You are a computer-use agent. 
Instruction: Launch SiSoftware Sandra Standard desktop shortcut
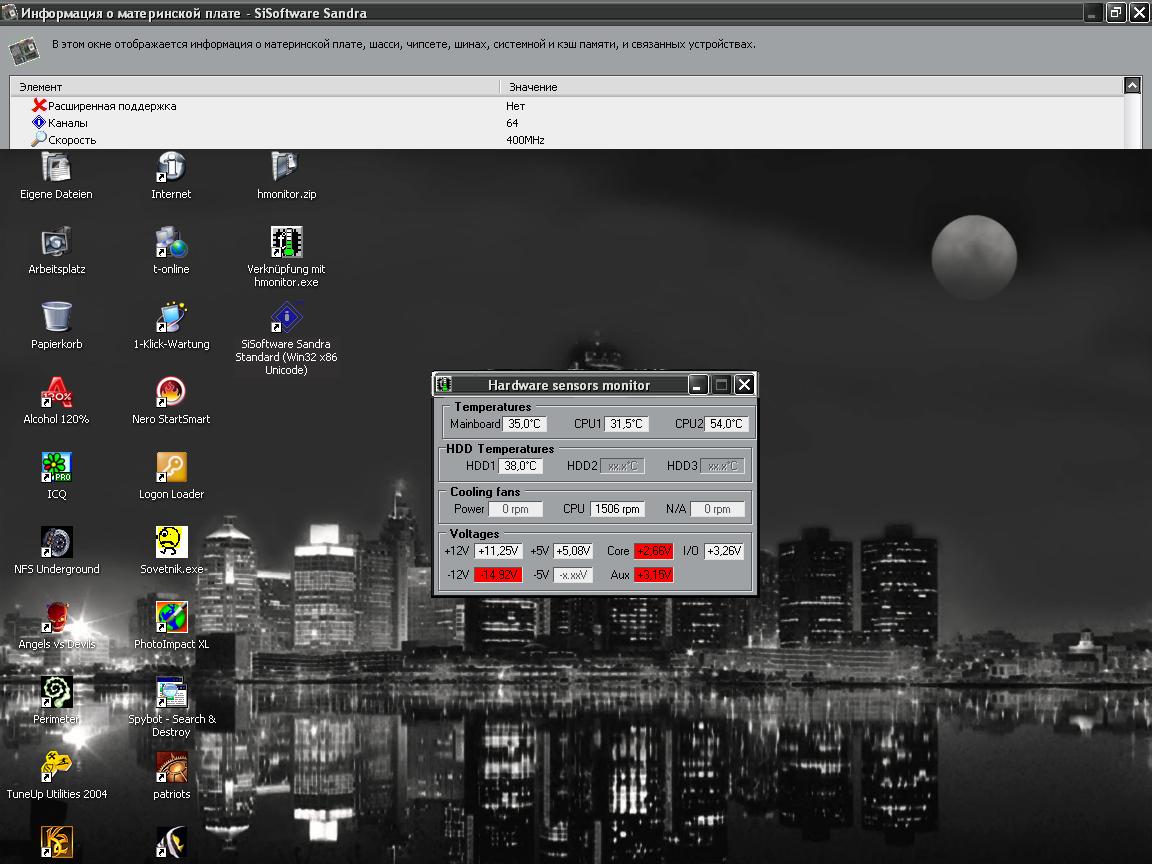click(x=286, y=317)
